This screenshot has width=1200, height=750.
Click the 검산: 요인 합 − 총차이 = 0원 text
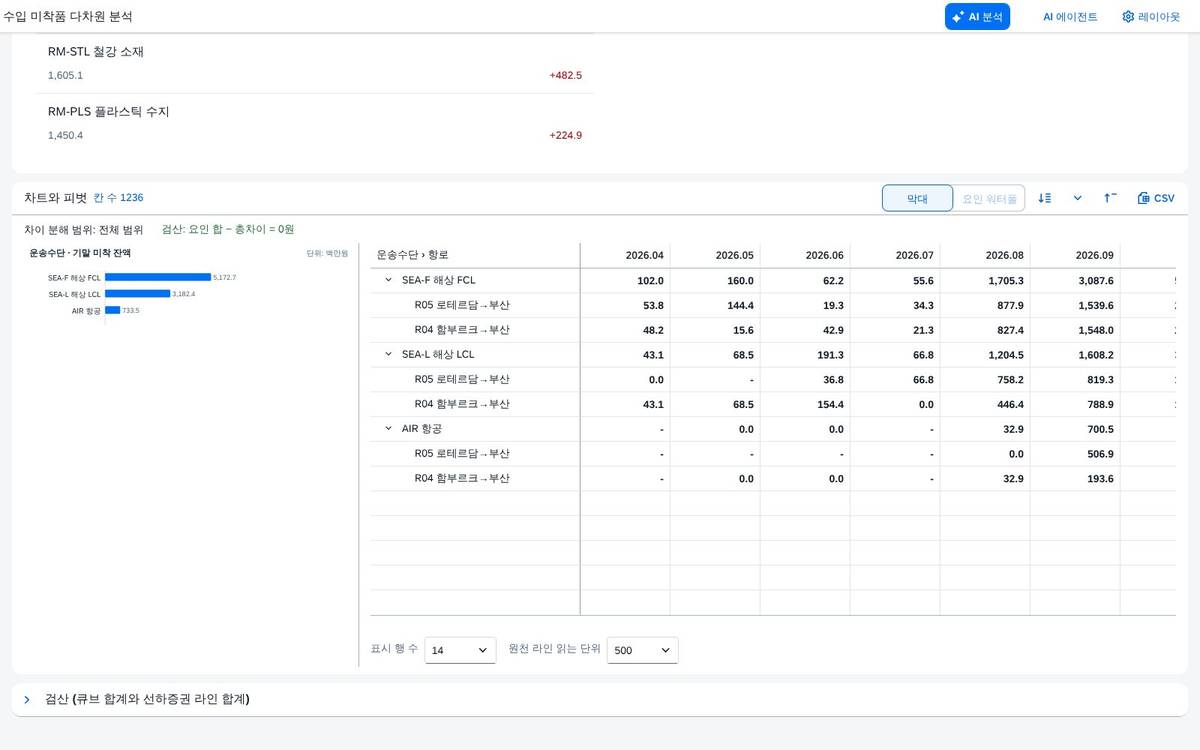(x=228, y=229)
